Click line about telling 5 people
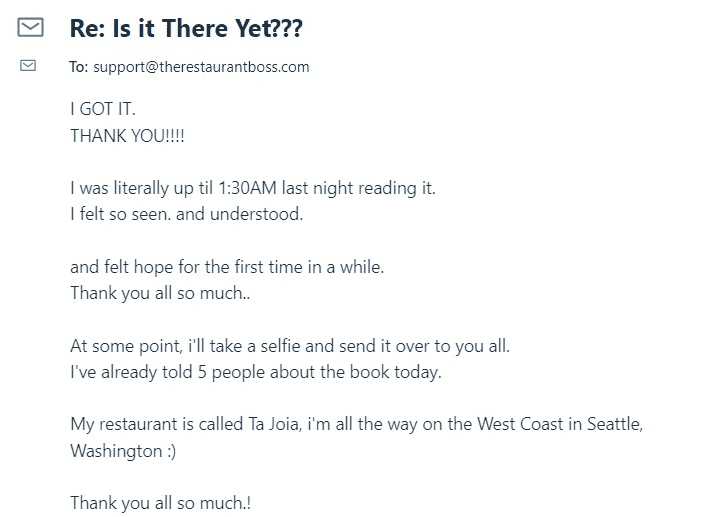The width and height of the screenshot is (712, 517). [x=256, y=372]
